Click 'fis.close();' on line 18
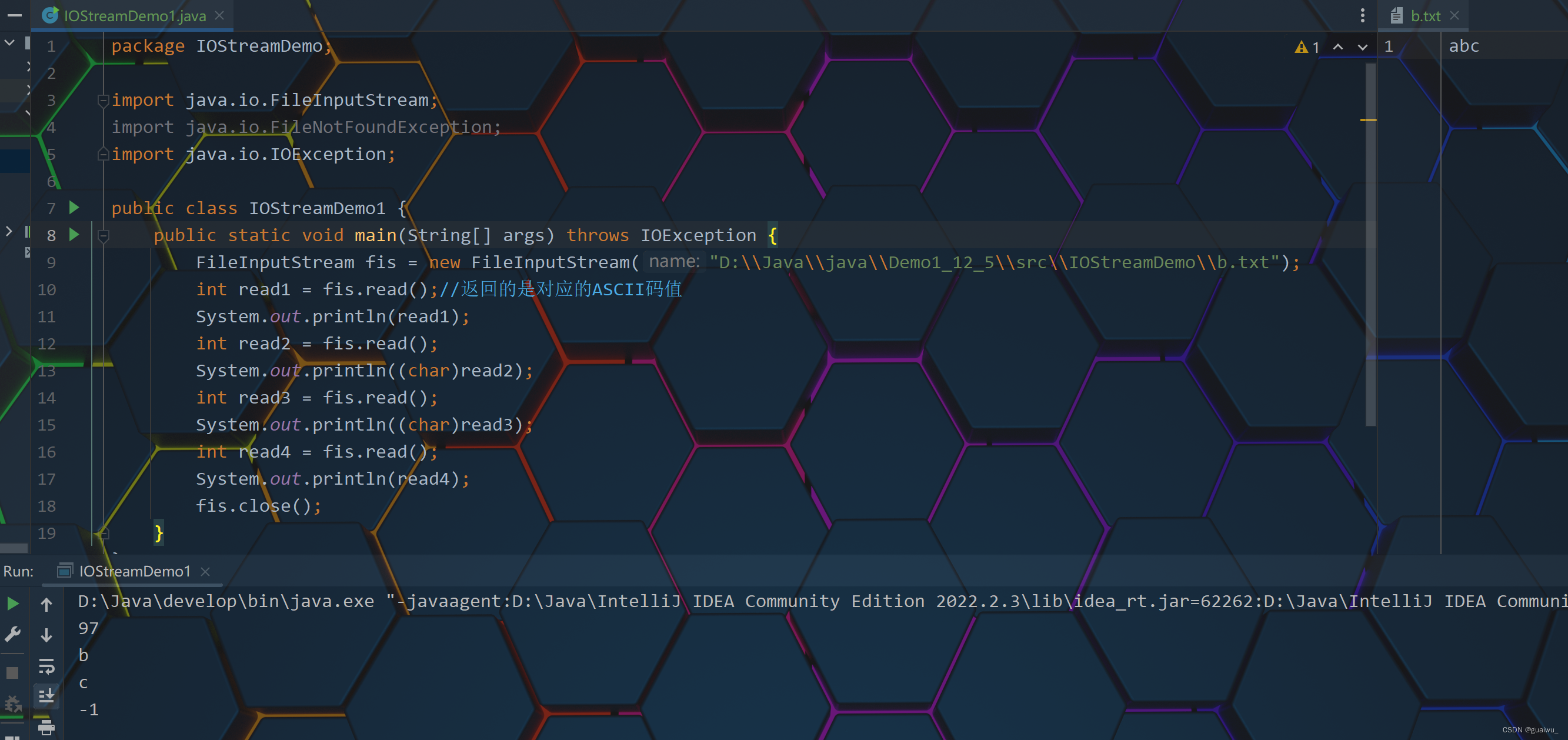The image size is (1568, 740). pos(258,506)
